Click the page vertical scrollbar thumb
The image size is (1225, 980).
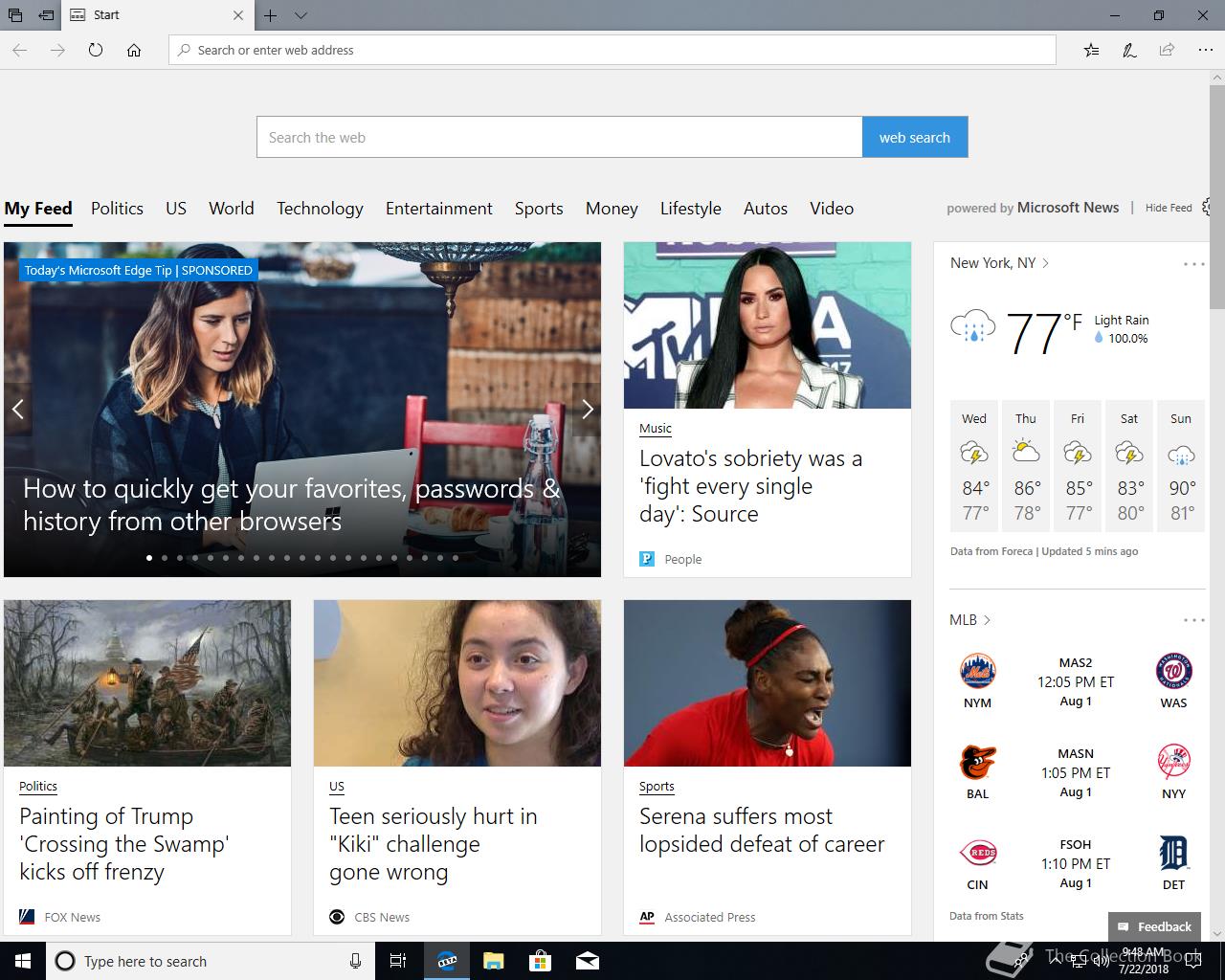click(1216, 197)
